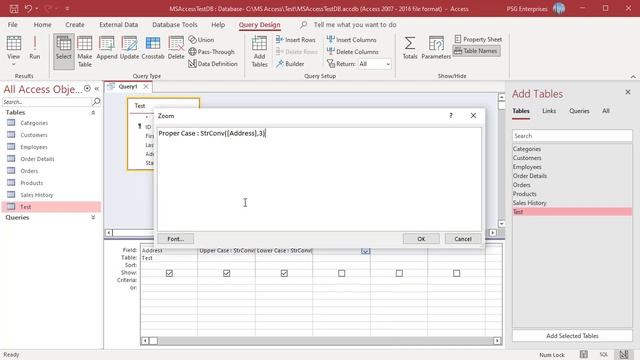Image resolution: width=640 pixels, height=360 pixels.
Task: Click Insert Columns in Query Setup
Action: pyautogui.click(x=351, y=40)
